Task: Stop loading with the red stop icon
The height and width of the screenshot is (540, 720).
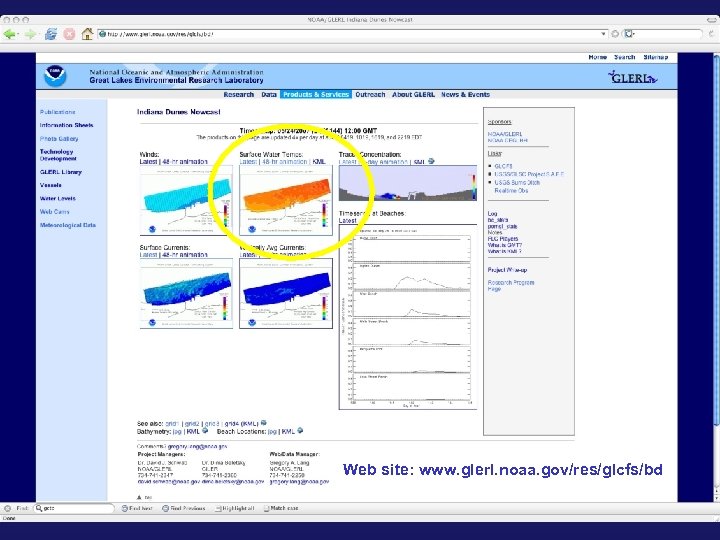Action: (69, 34)
